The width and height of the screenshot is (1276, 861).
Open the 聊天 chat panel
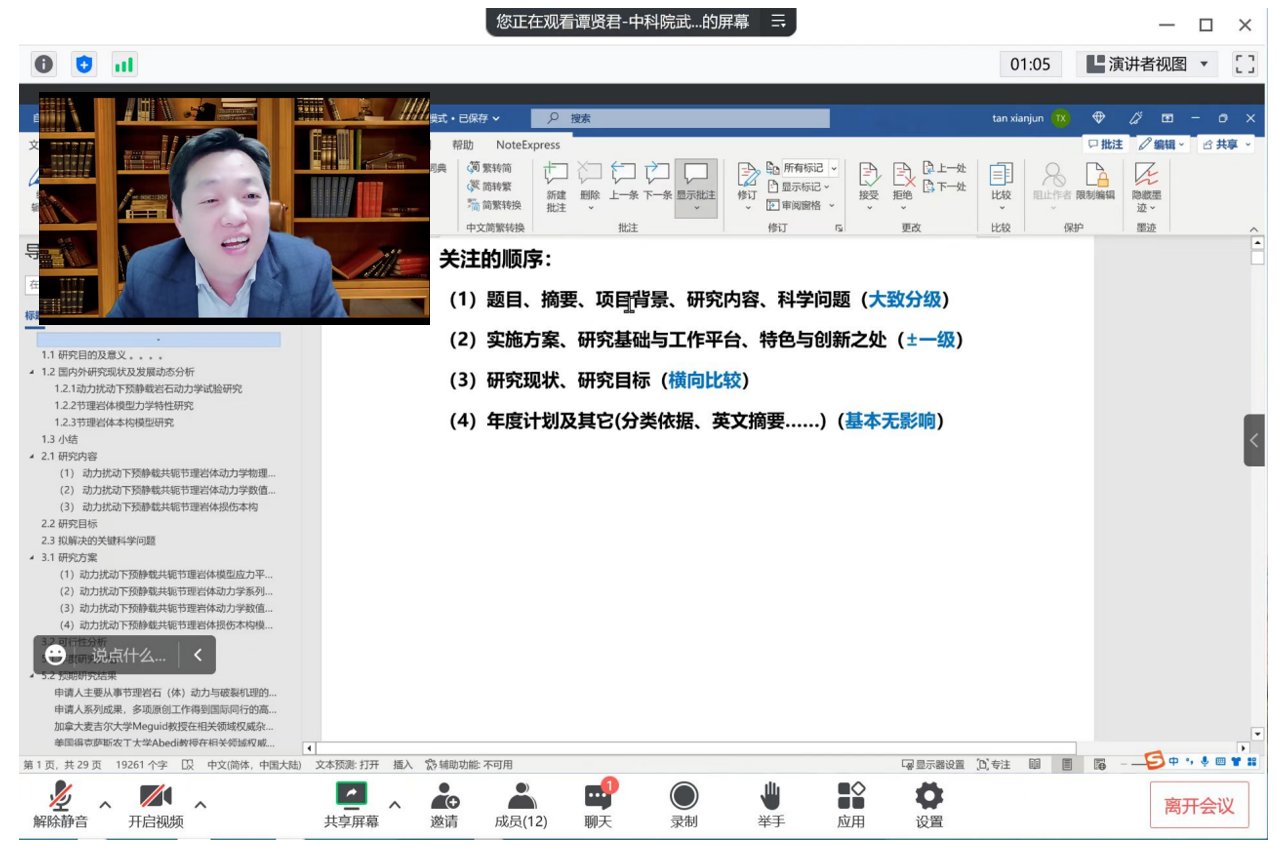pyautogui.click(x=598, y=796)
